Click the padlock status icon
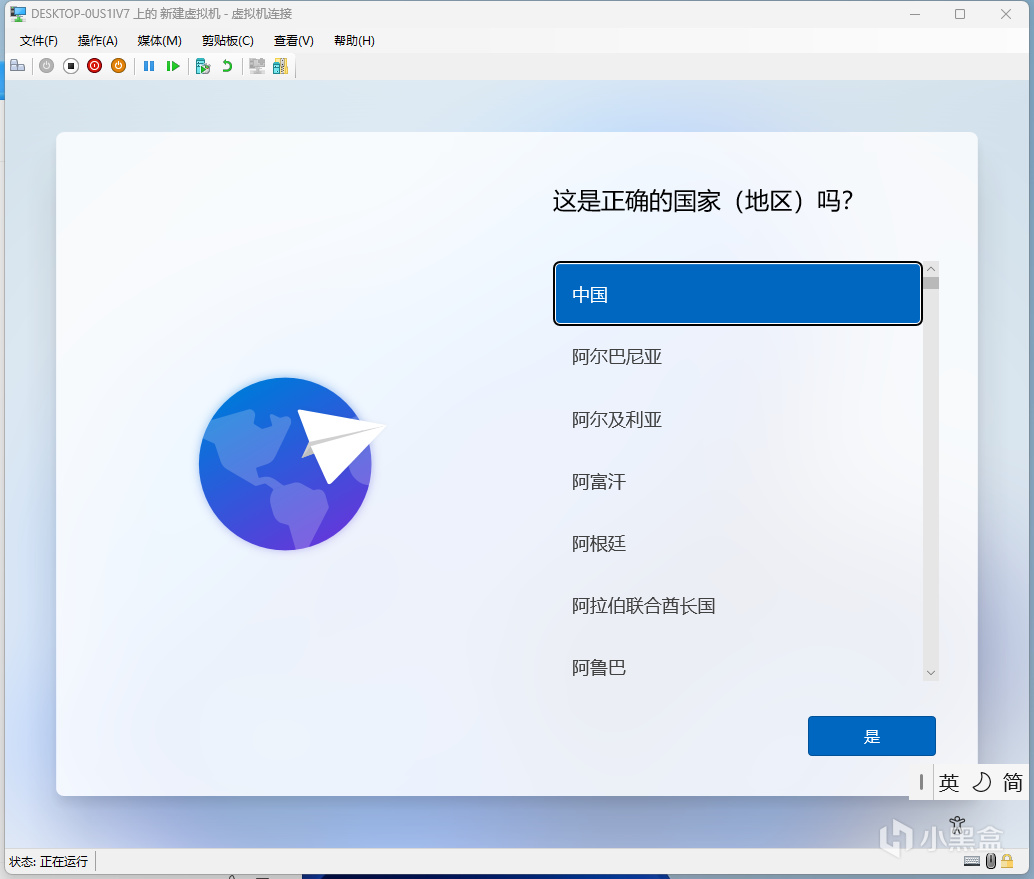Viewport: 1034px width, 879px height. [x=1007, y=861]
